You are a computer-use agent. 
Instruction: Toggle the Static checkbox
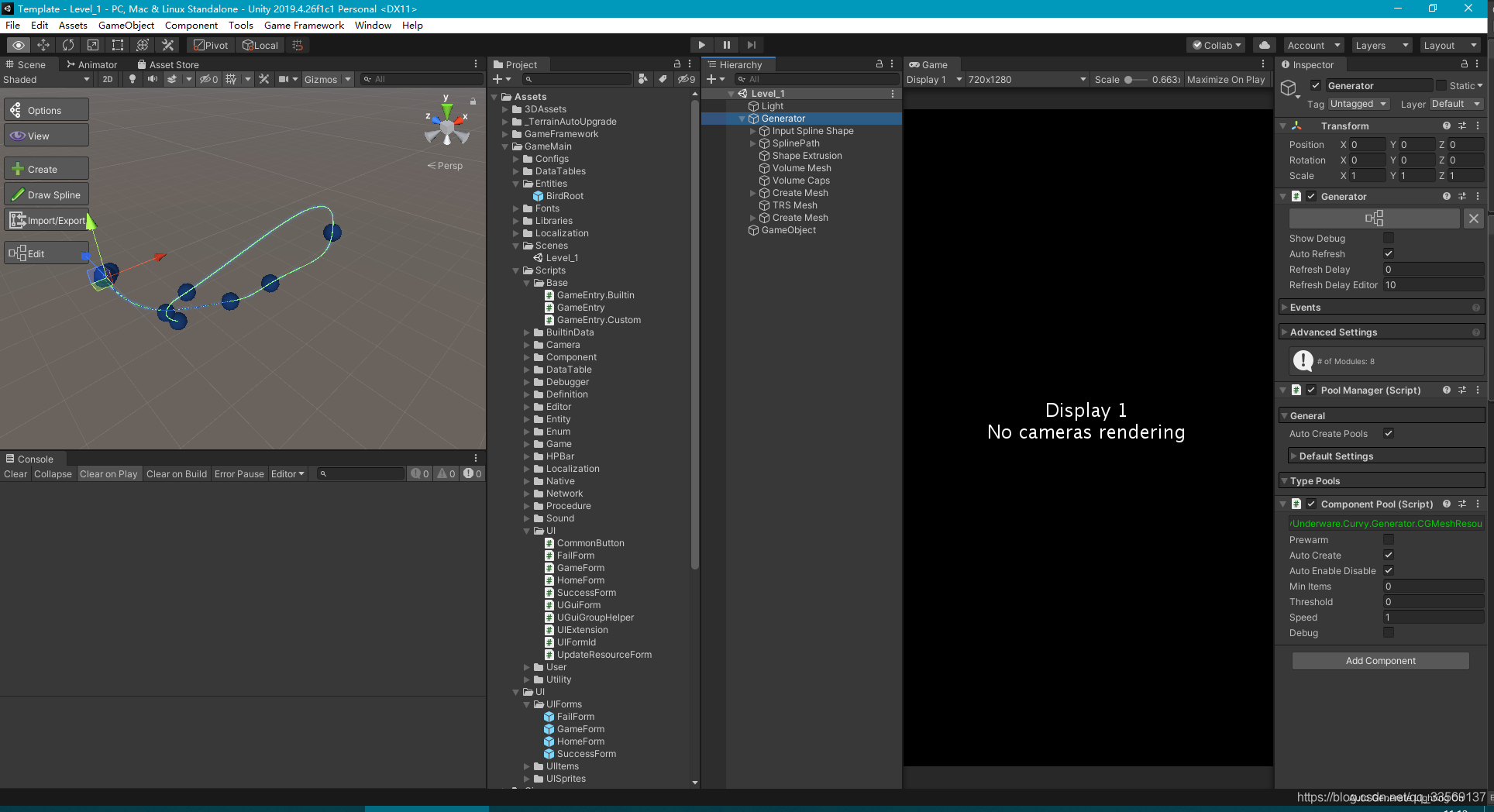tap(1441, 85)
